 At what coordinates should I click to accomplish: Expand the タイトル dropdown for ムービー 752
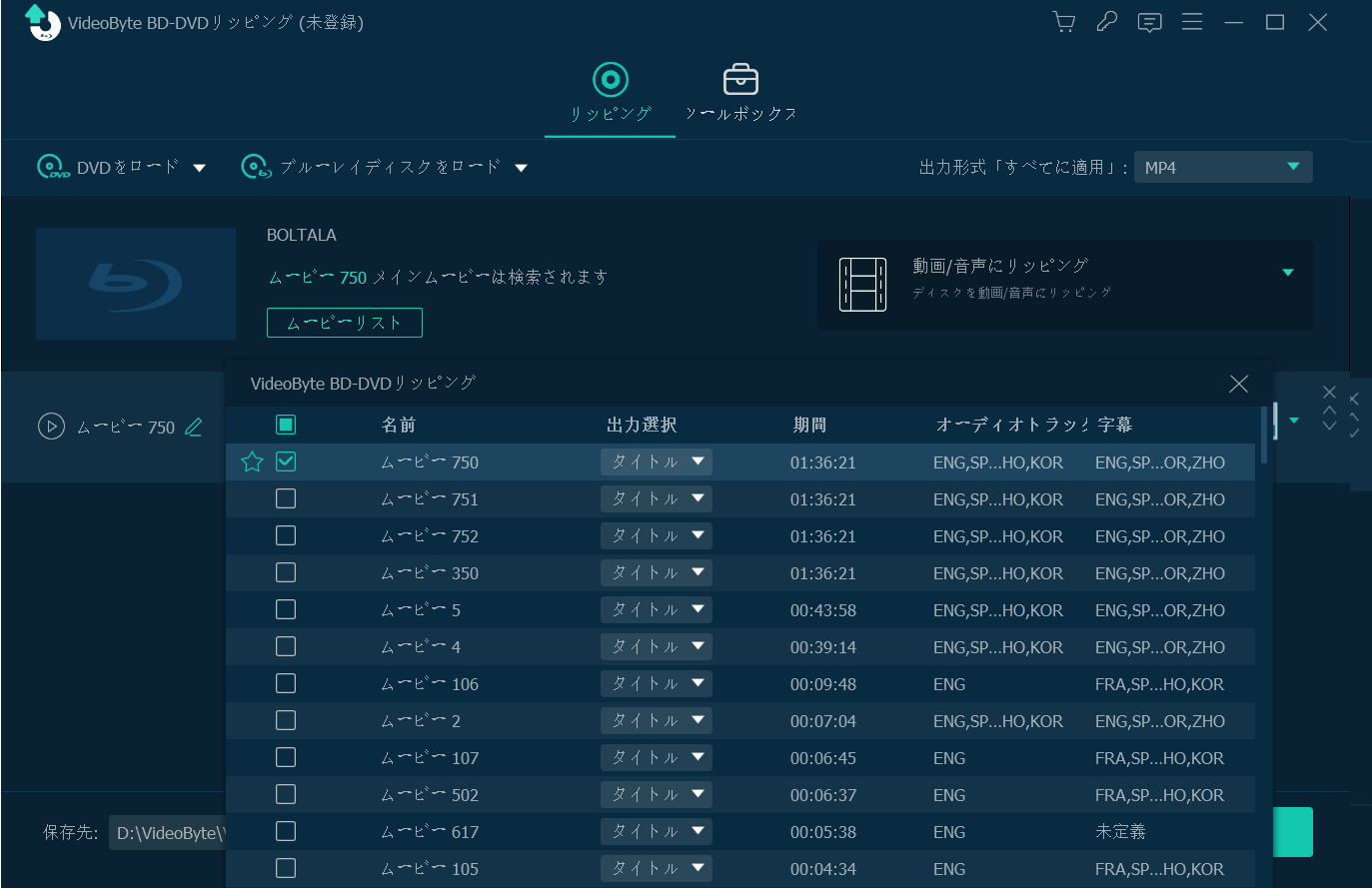coord(697,535)
